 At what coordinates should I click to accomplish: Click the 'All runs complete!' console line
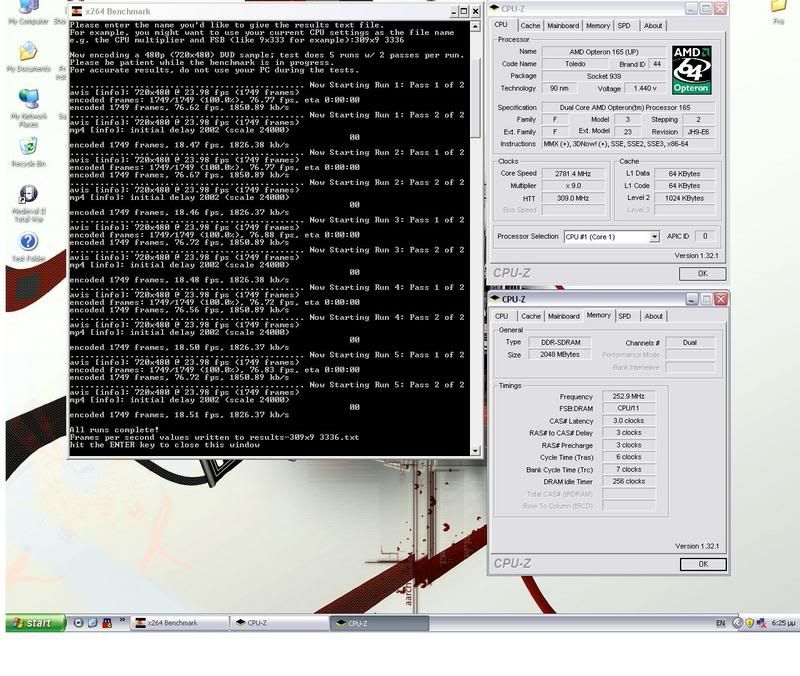(114, 430)
